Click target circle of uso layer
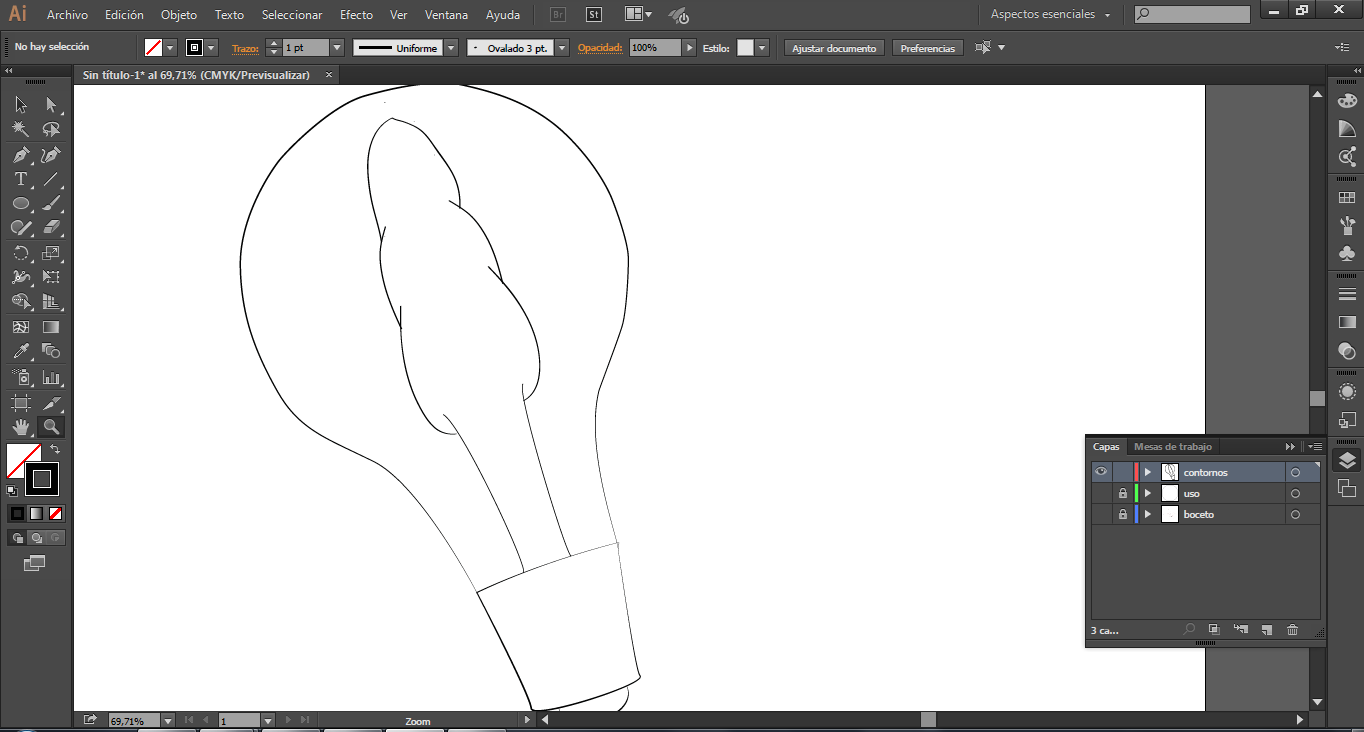Screen dimensions: 1364x732 point(1295,494)
